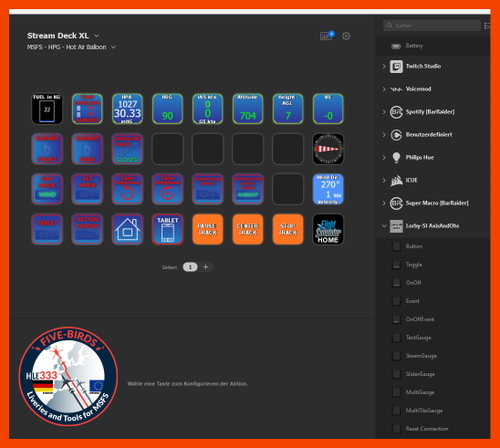Click the Wind Dir 270° key

[x=328, y=189]
